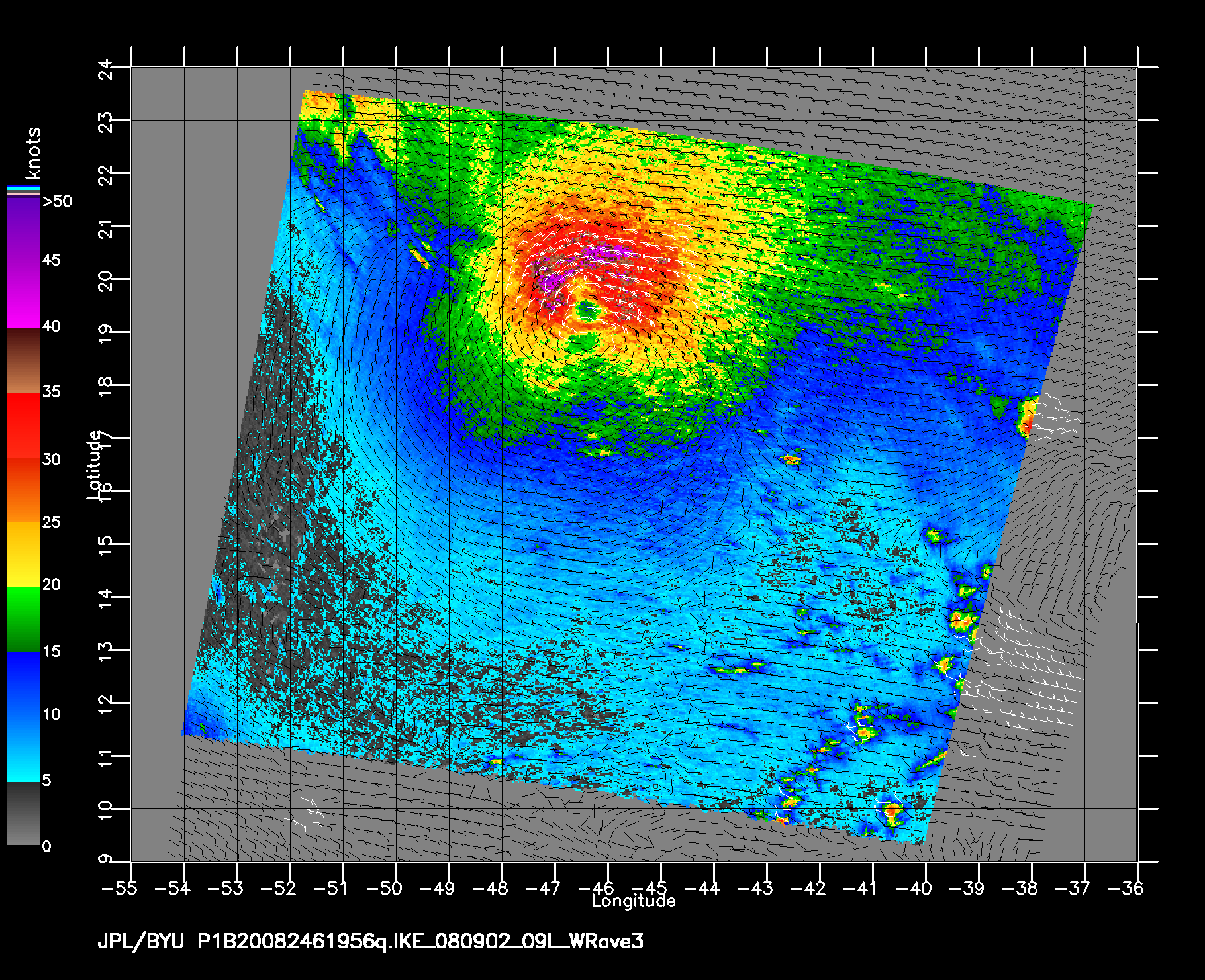1205x980 pixels.
Task: Click the 'Longitude' axis title
Action: pyautogui.click(x=634, y=901)
